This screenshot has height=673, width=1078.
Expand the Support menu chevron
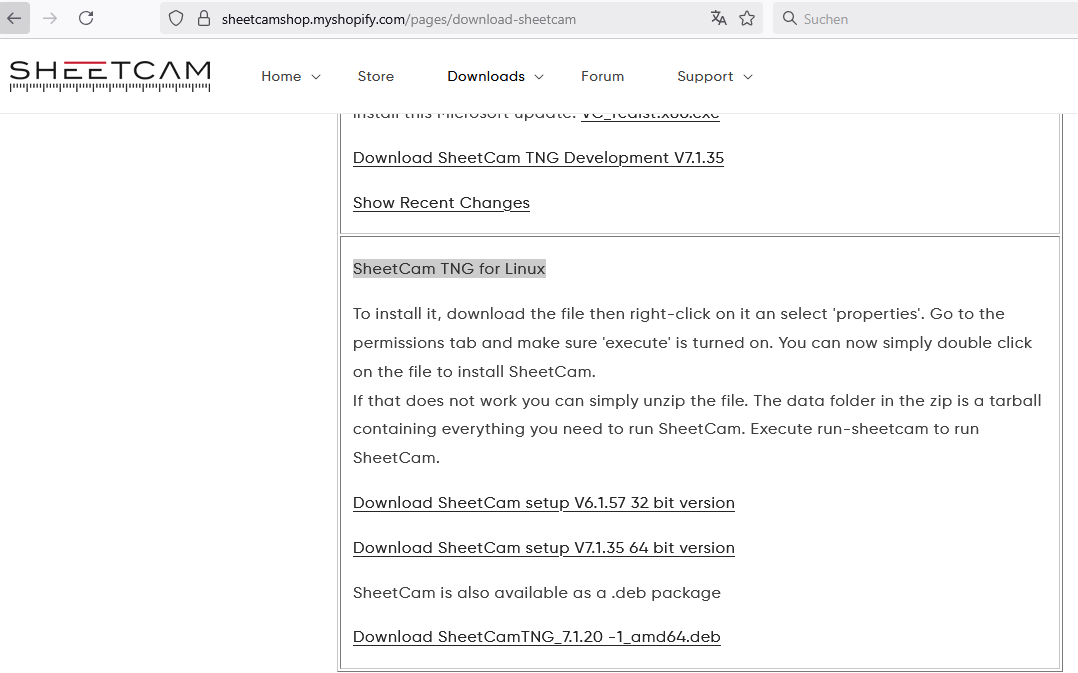pyautogui.click(x=748, y=77)
